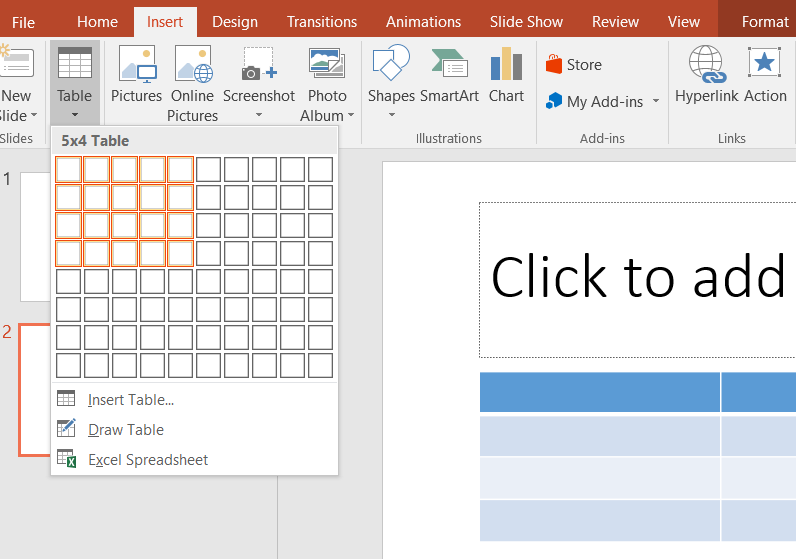Expand the Screenshot dropdown
The height and width of the screenshot is (559, 796).
tap(259, 115)
